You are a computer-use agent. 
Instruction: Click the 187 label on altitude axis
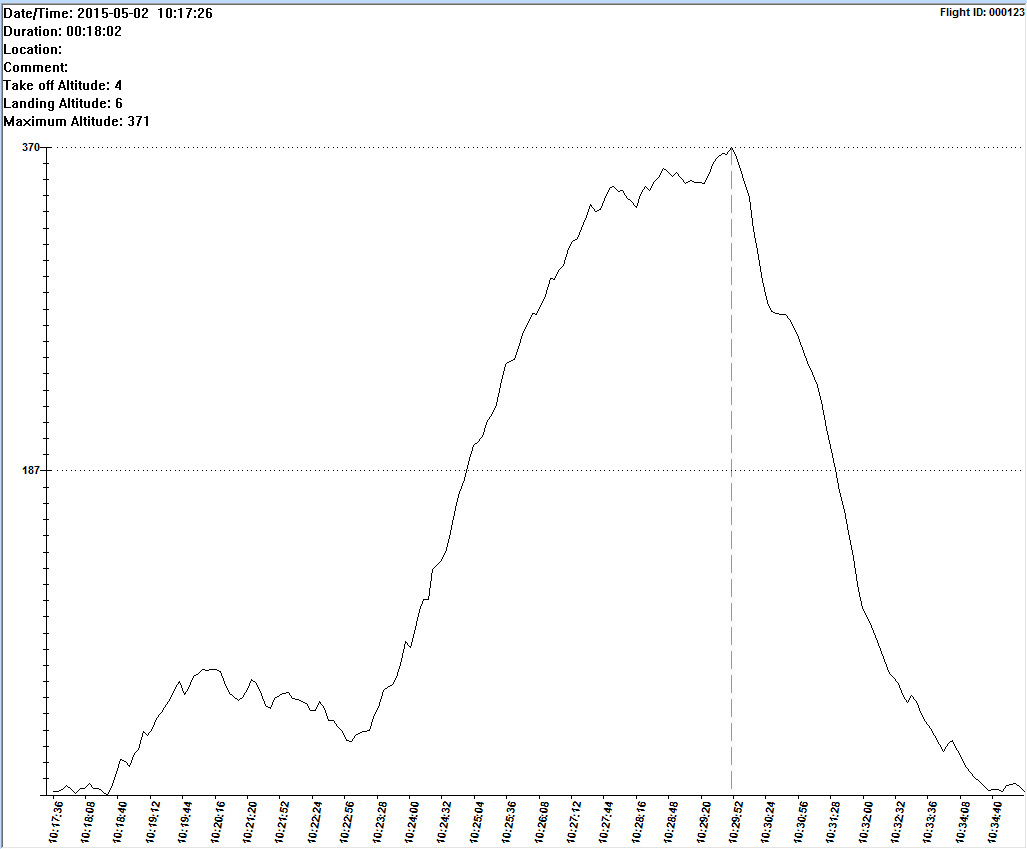coord(31,470)
